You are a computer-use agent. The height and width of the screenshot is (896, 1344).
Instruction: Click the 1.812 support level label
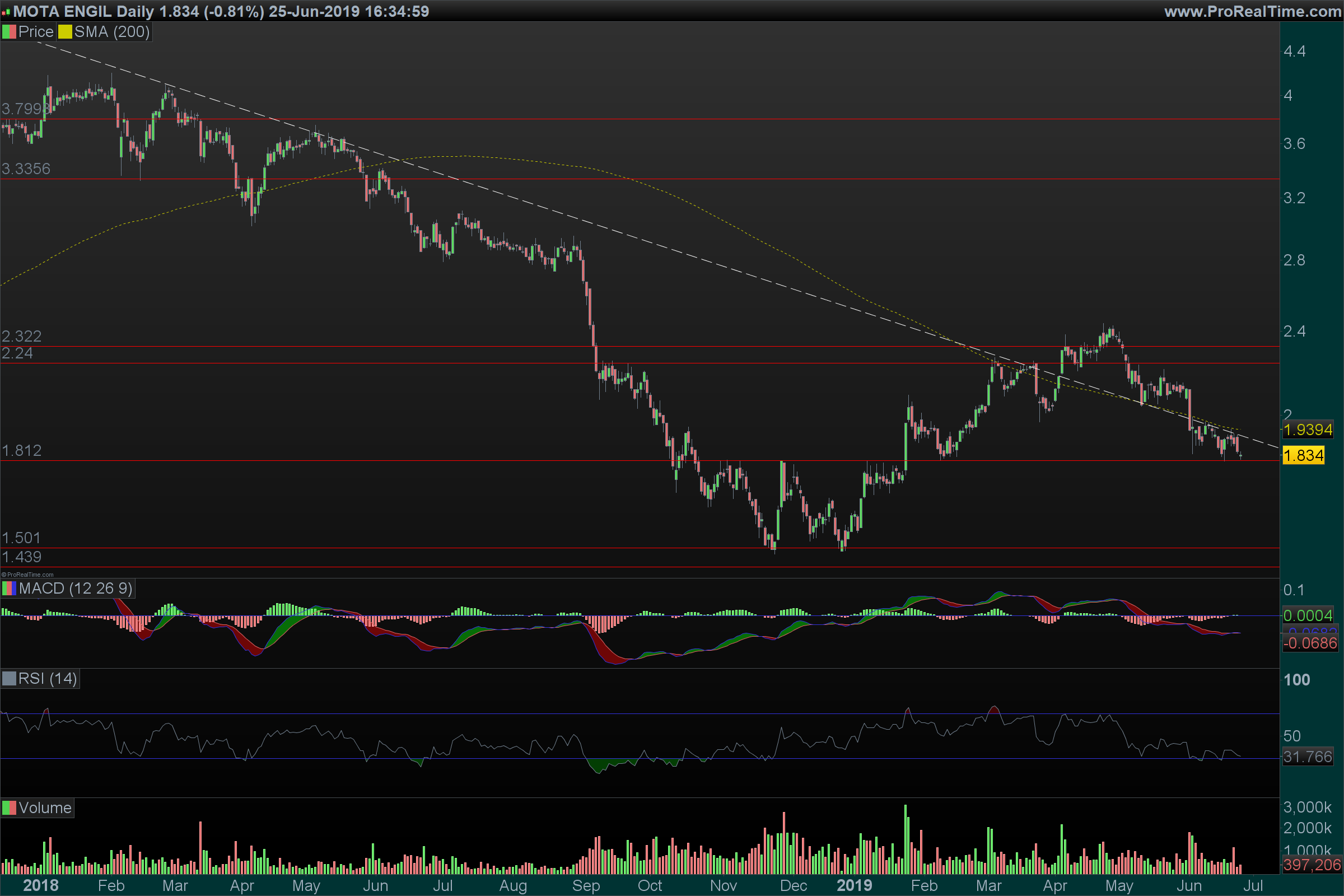21,451
